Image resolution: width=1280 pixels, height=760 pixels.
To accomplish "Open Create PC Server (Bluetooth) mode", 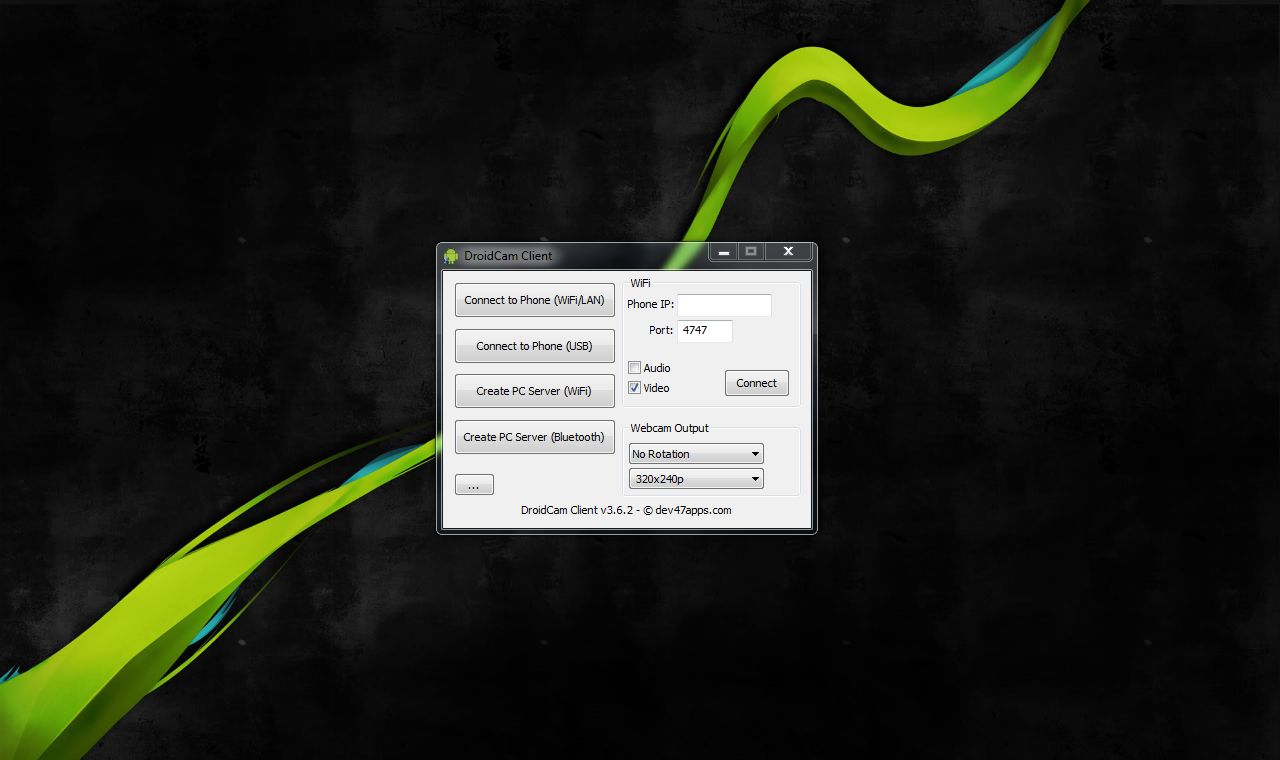I will 535,437.
